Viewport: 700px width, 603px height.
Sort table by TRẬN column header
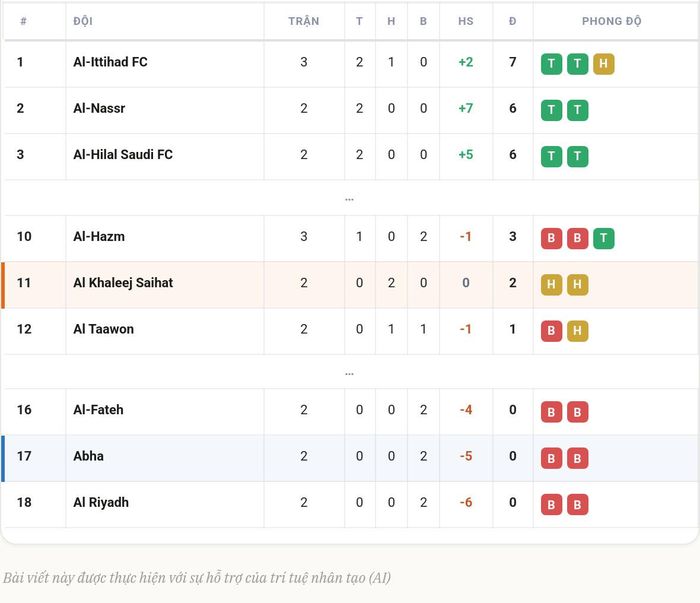(304, 21)
